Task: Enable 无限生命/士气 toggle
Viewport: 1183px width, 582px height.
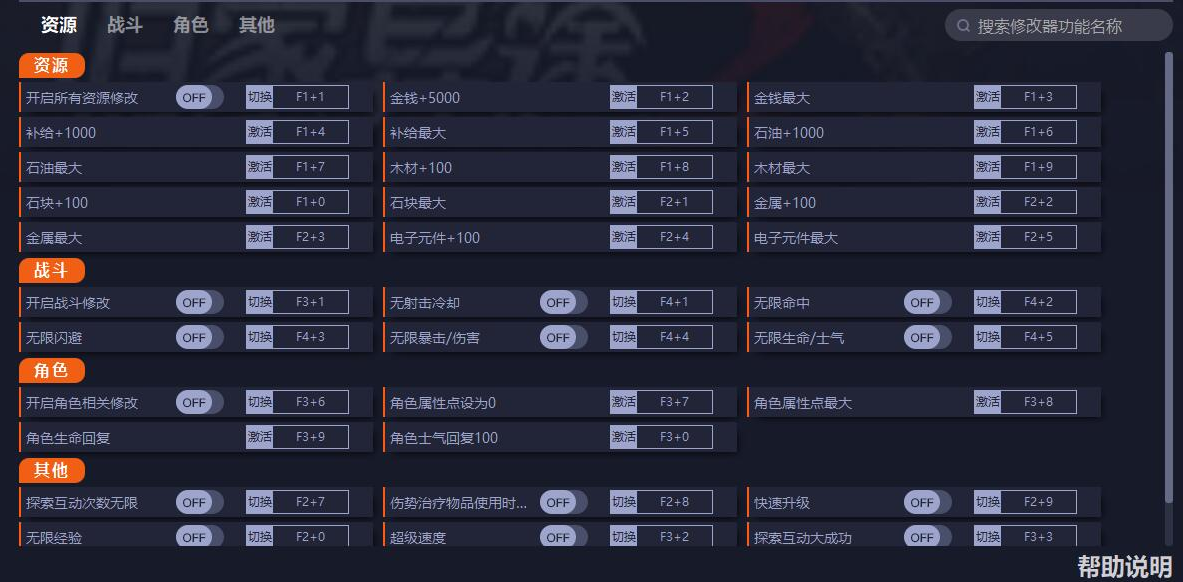Action: tap(927, 337)
